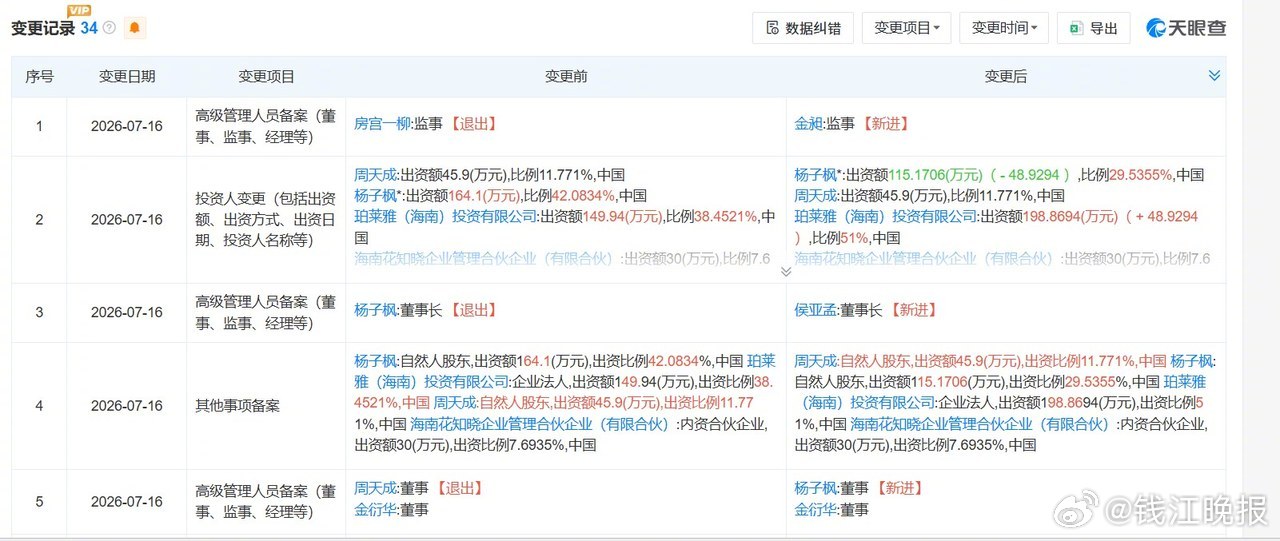The width and height of the screenshot is (1280, 541).
Task: Click the 变更后 column header
Action: (x=1006, y=77)
